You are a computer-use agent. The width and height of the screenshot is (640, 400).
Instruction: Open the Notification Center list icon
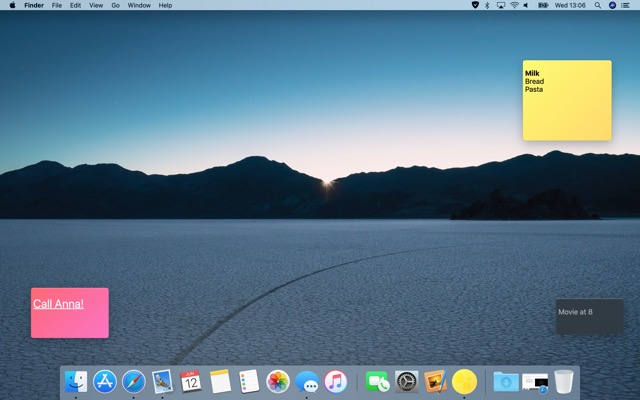click(x=625, y=5)
